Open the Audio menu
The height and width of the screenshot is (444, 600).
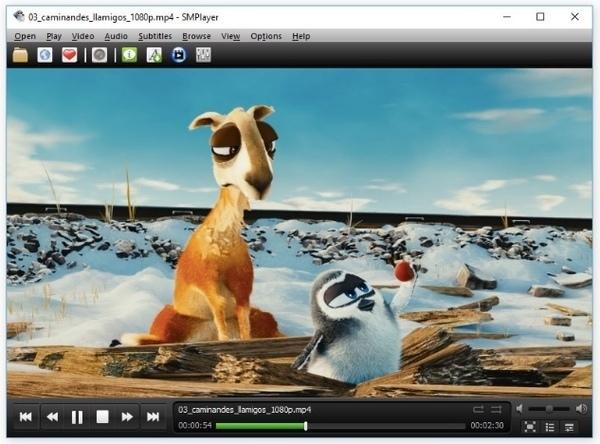pyautogui.click(x=116, y=36)
